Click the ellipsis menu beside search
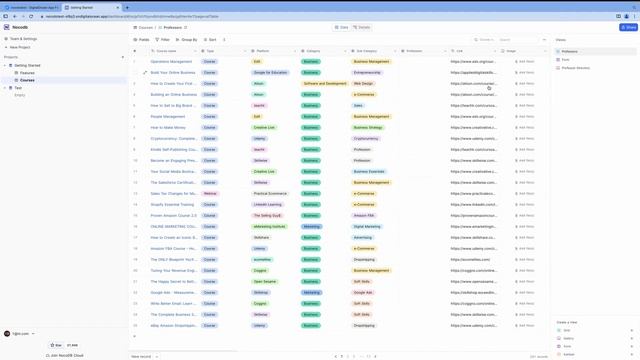The image size is (640, 360). point(544,40)
